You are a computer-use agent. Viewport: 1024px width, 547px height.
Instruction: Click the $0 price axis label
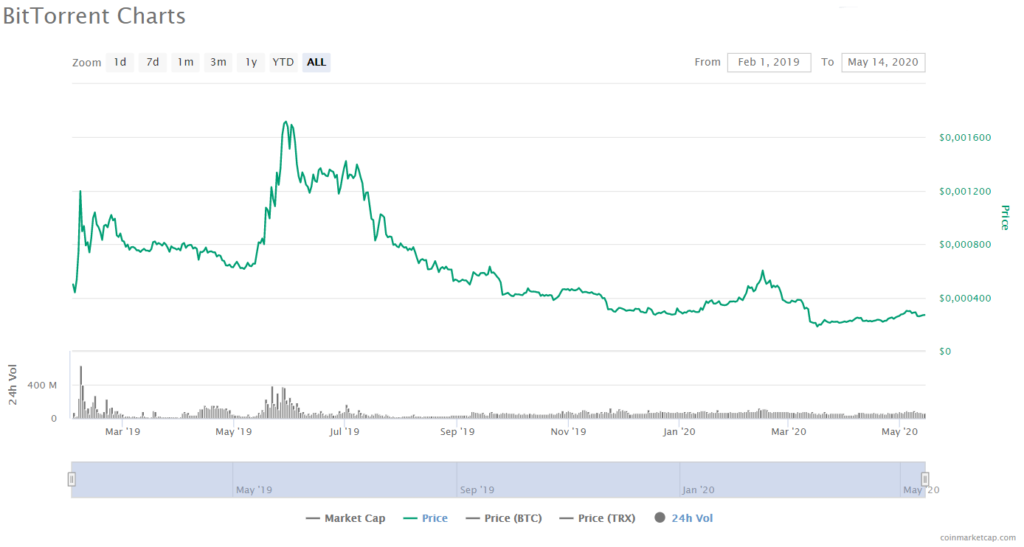click(x=945, y=352)
